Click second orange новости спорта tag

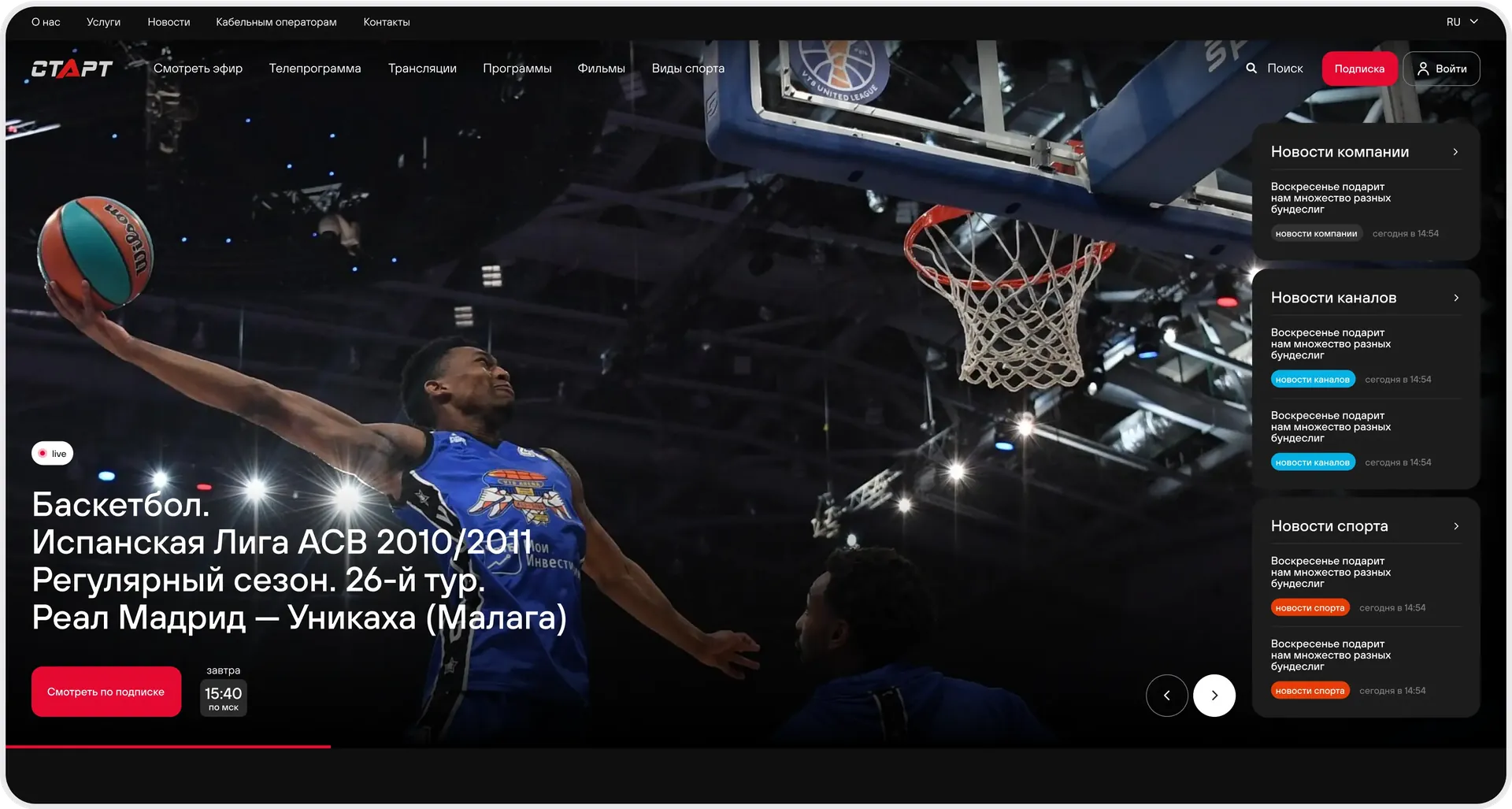click(1310, 691)
